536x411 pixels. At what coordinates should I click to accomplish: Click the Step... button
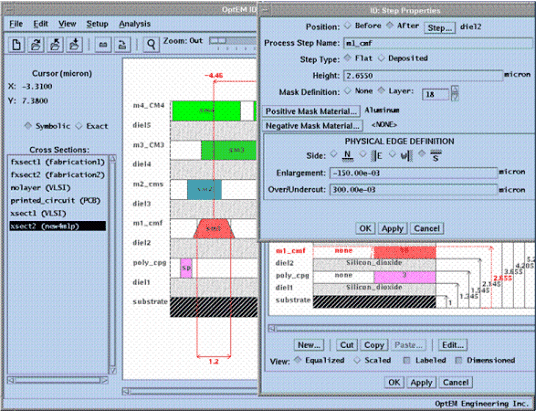pyautogui.click(x=440, y=28)
